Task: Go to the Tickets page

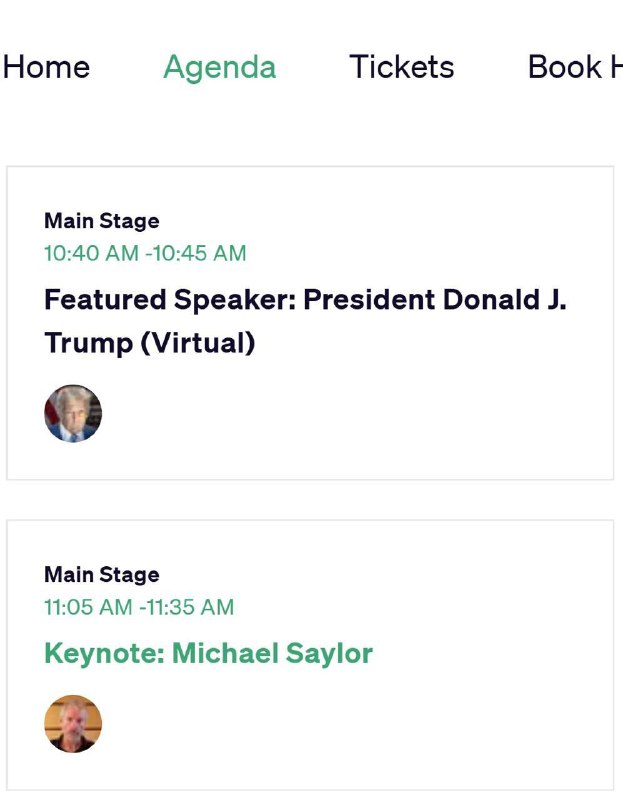Action: point(402,67)
